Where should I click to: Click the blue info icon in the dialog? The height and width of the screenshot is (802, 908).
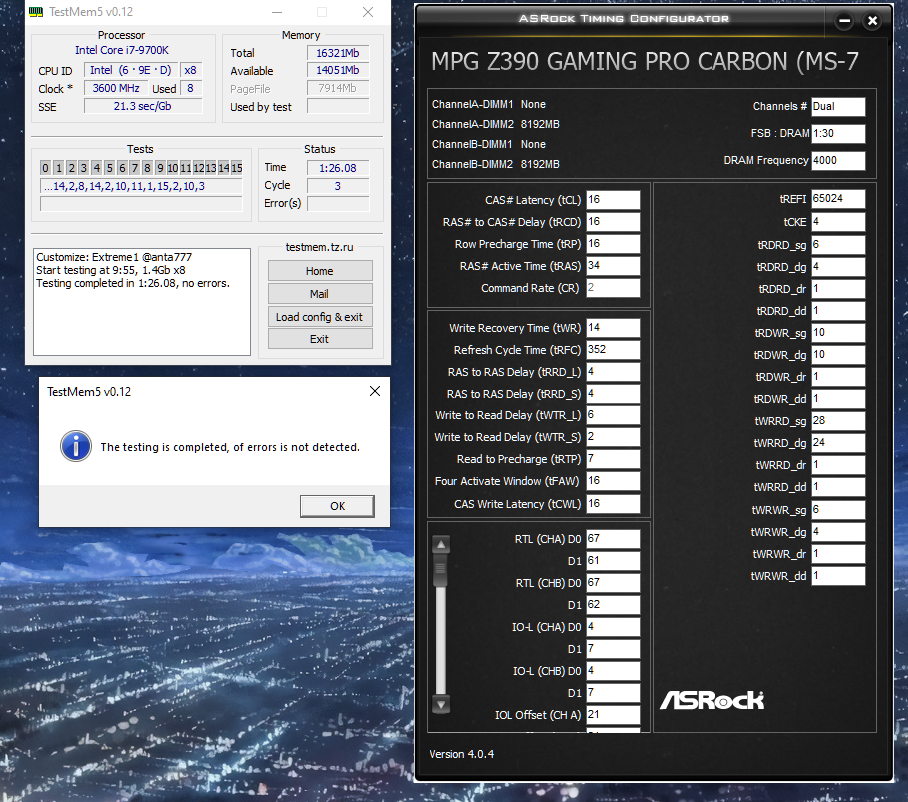point(76,446)
